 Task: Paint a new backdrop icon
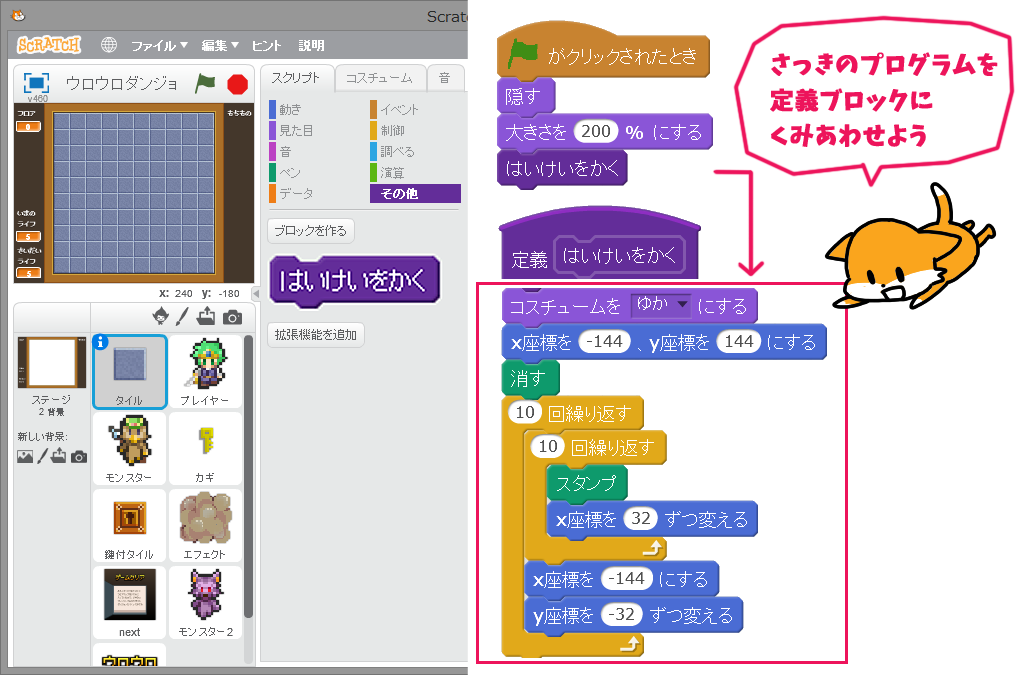(x=42, y=456)
